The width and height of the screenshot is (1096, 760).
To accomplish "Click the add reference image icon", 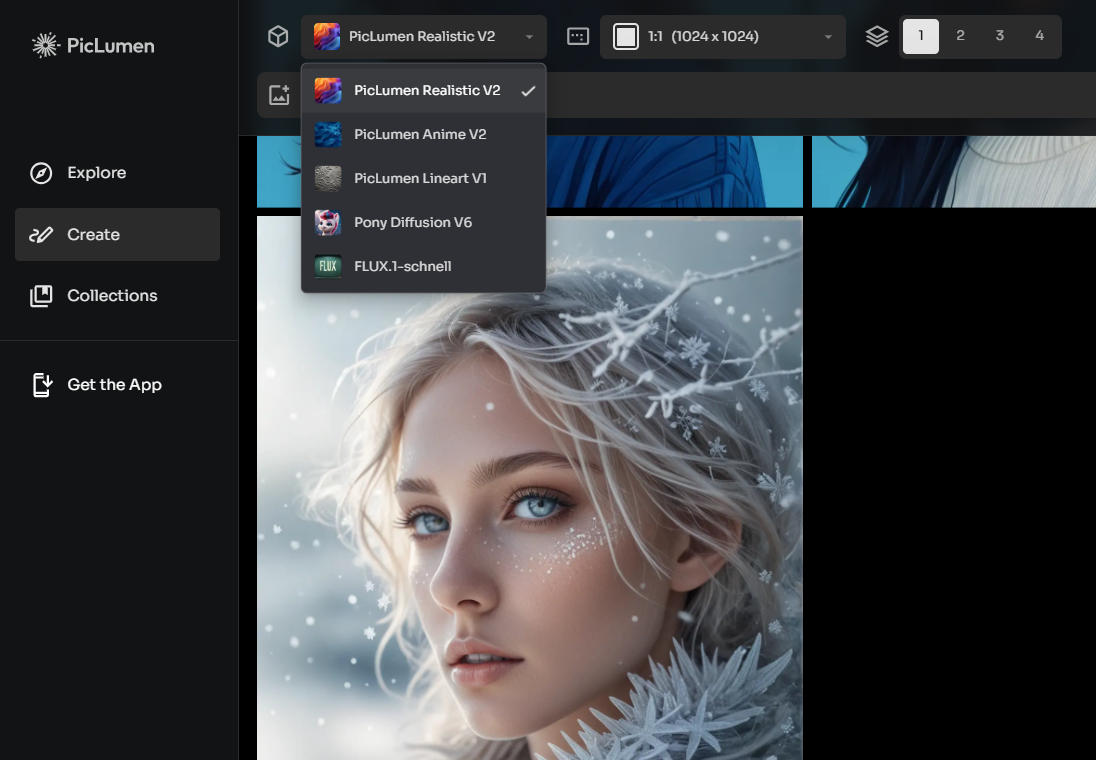I will (280, 95).
